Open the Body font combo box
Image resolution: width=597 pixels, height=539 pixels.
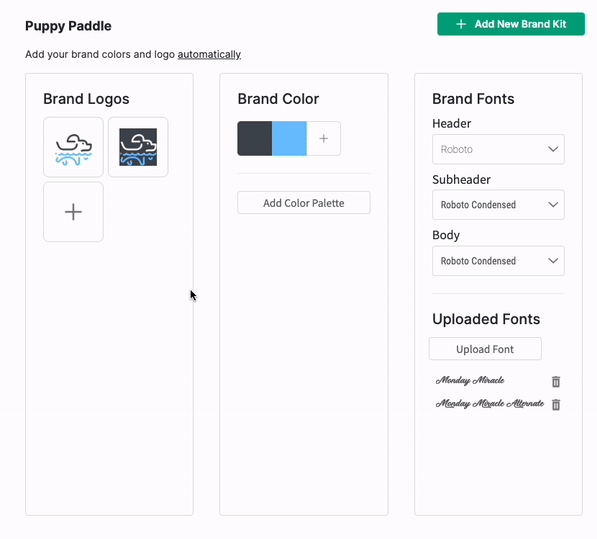(x=498, y=261)
